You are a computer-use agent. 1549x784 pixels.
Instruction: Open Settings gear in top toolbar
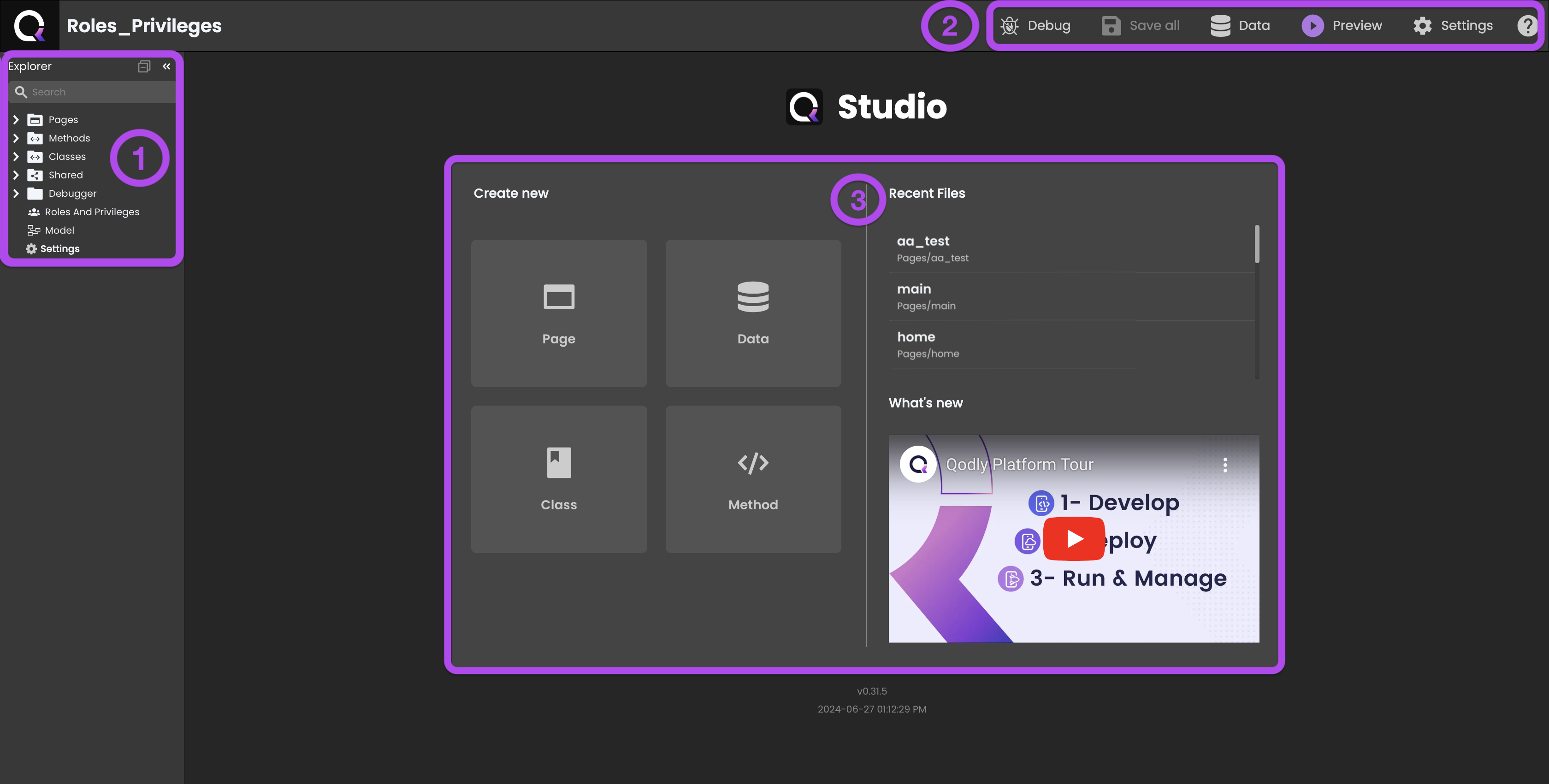pos(1422,25)
